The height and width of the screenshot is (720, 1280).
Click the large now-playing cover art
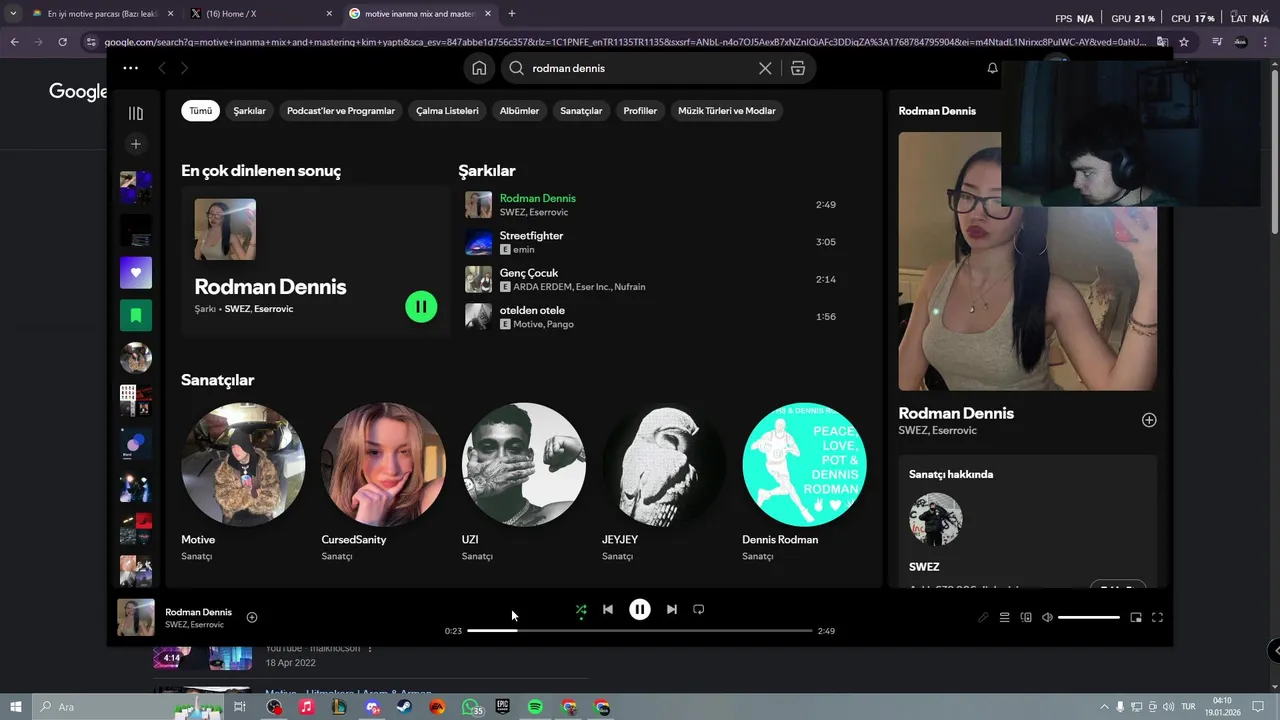click(x=1027, y=261)
